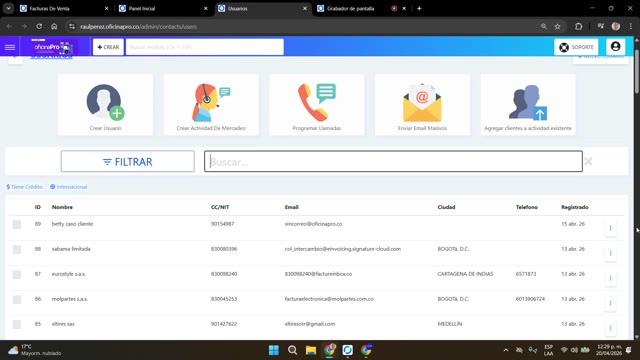Open the browser zoom indicator

point(544,26)
